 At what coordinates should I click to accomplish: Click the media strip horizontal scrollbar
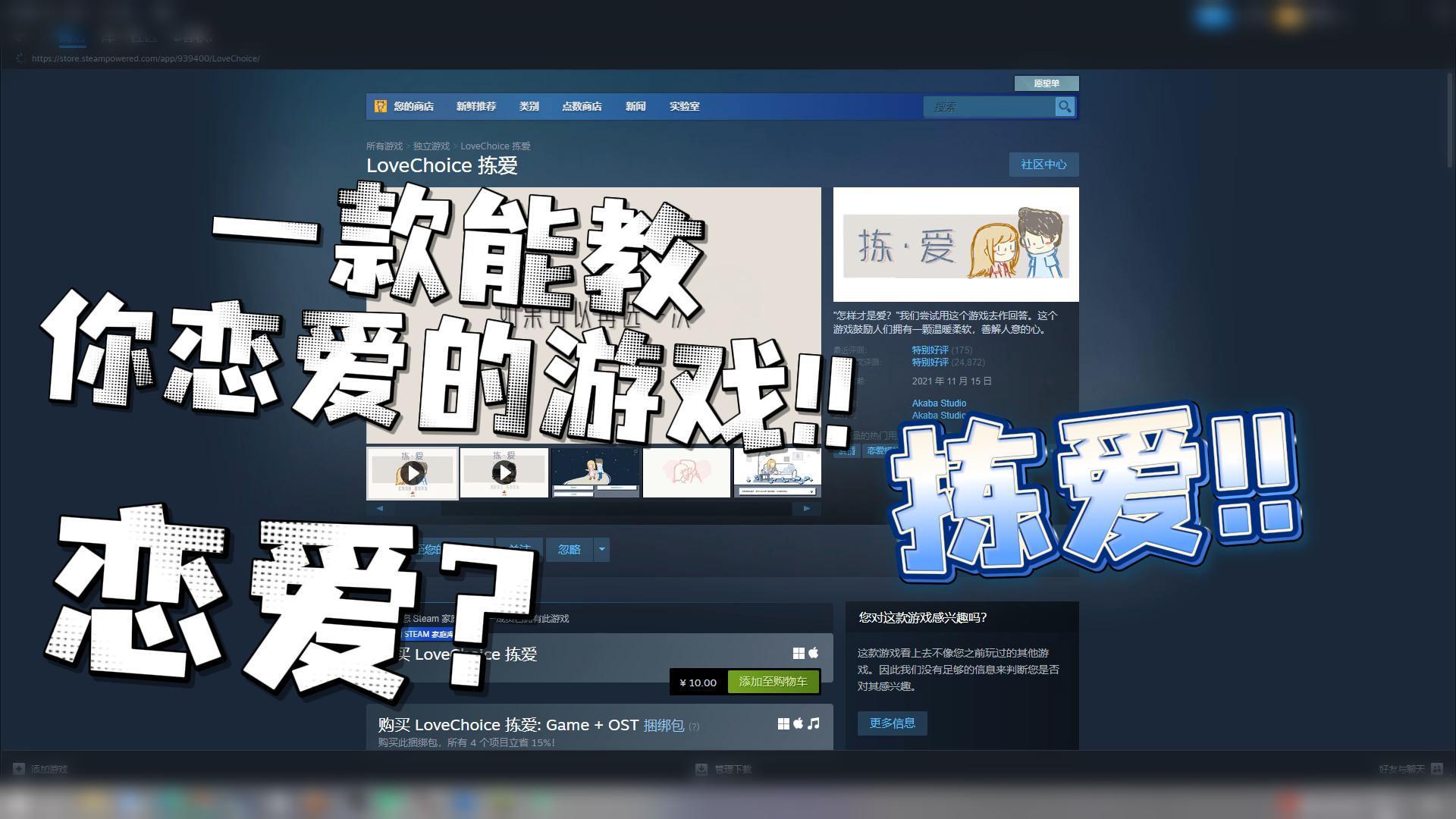594,509
